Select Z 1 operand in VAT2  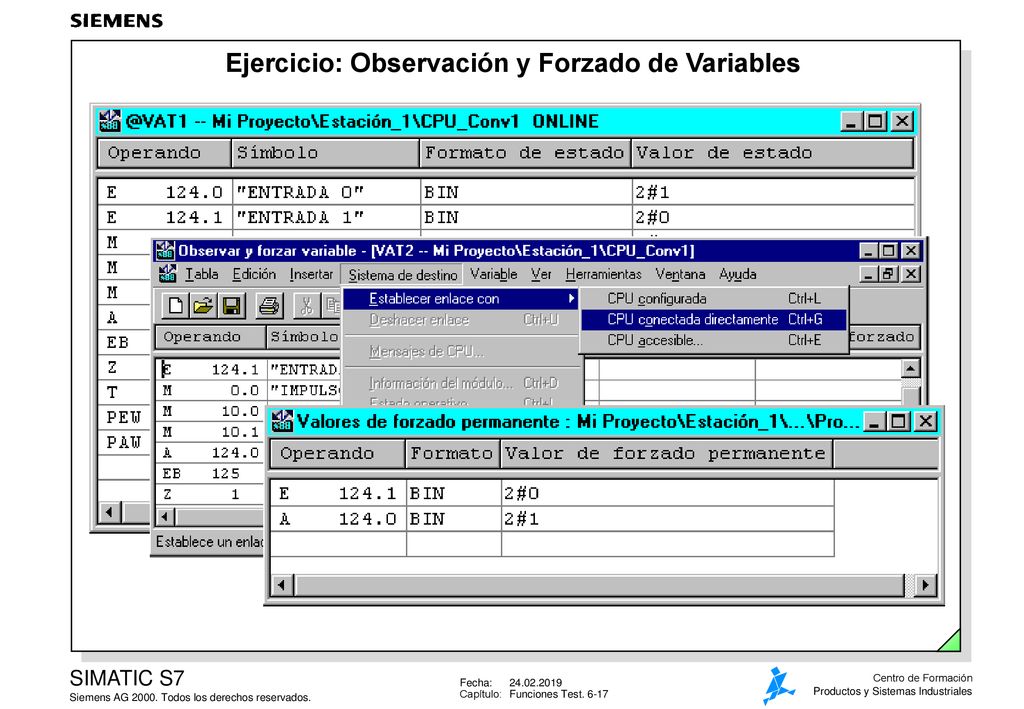point(211,494)
